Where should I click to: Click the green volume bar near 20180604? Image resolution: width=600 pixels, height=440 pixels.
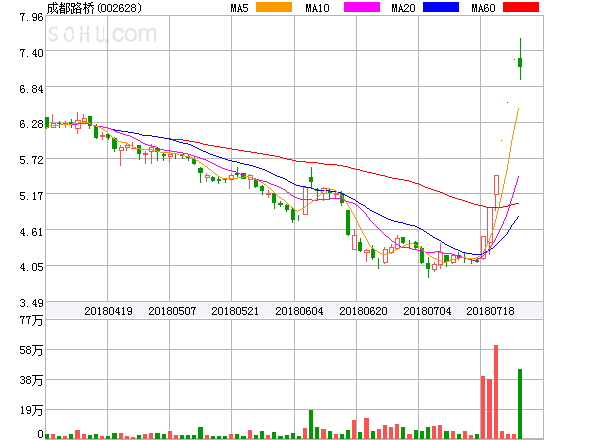pyautogui.click(x=311, y=424)
